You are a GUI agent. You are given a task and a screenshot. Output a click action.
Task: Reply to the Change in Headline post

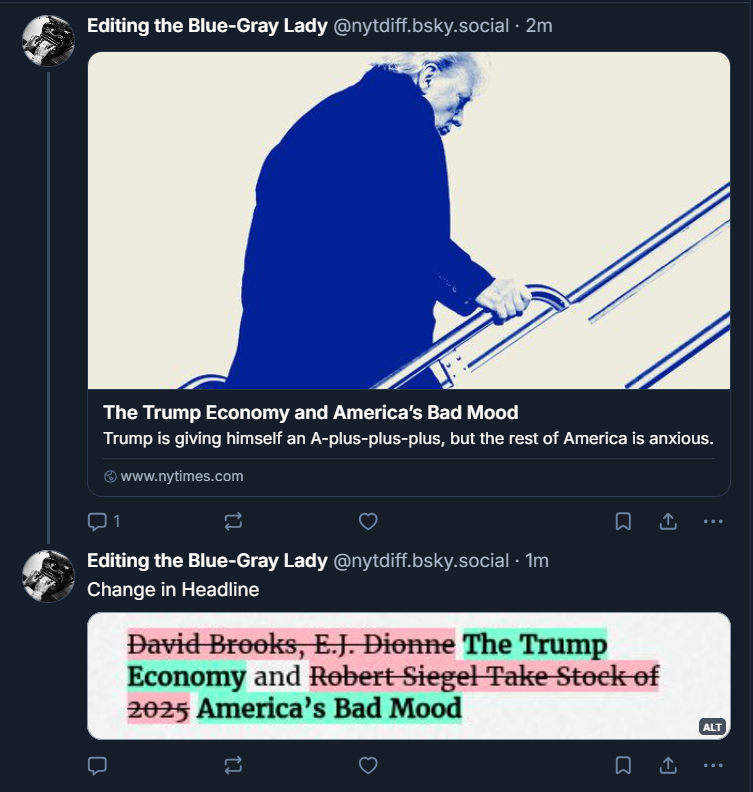pos(98,765)
